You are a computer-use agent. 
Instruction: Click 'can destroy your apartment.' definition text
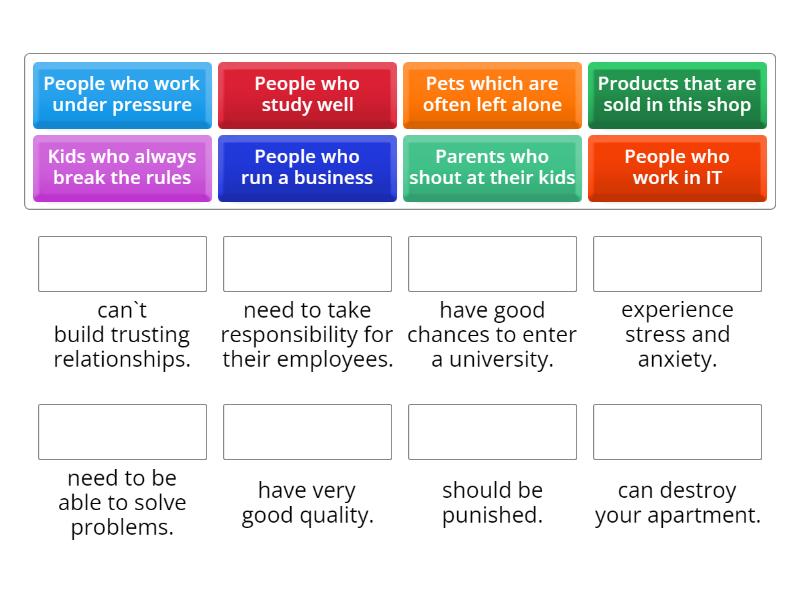[x=677, y=503]
